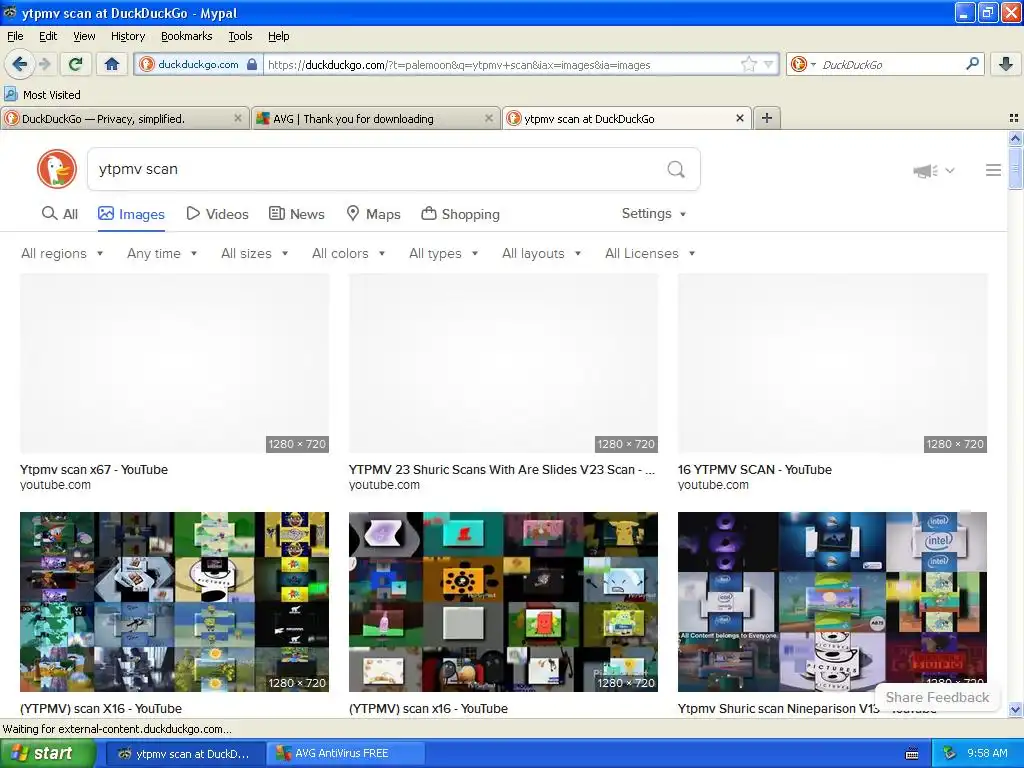Image resolution: width=1024 pixels, height=768 pixels.
Task: Click the DuckDuckGo duck logo
Action: point(57,169)
